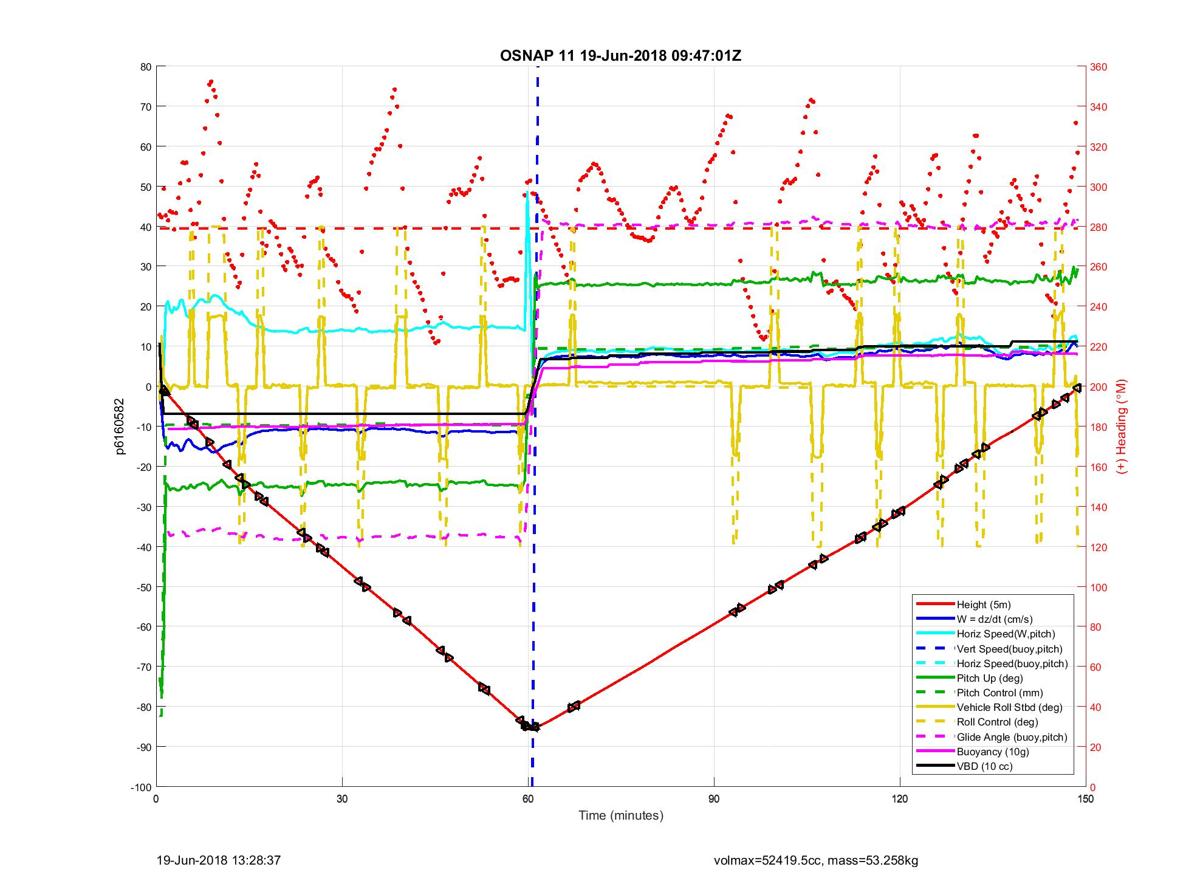
Task: Click the red line sample beside 'Height (5m)'
Action: click(935, 604)
